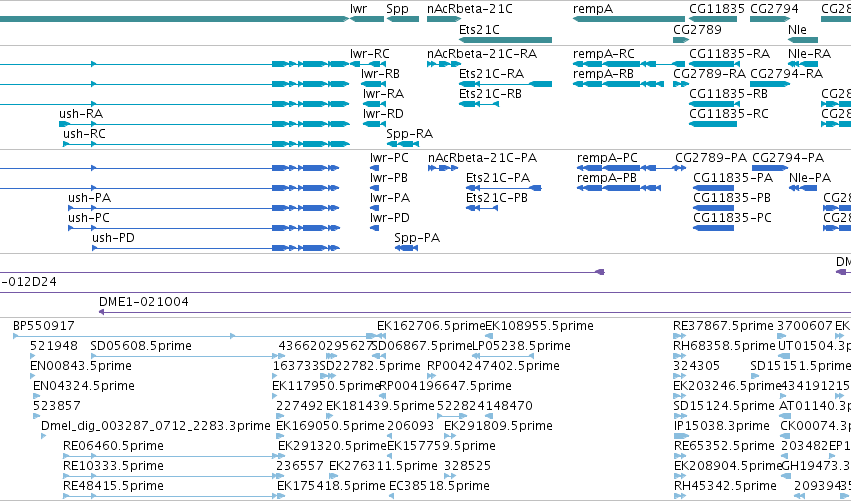Select the Ets21C-RB transcript
Image resolution: width=851 pixels, height=501 pixels.
tap(479, 104)
